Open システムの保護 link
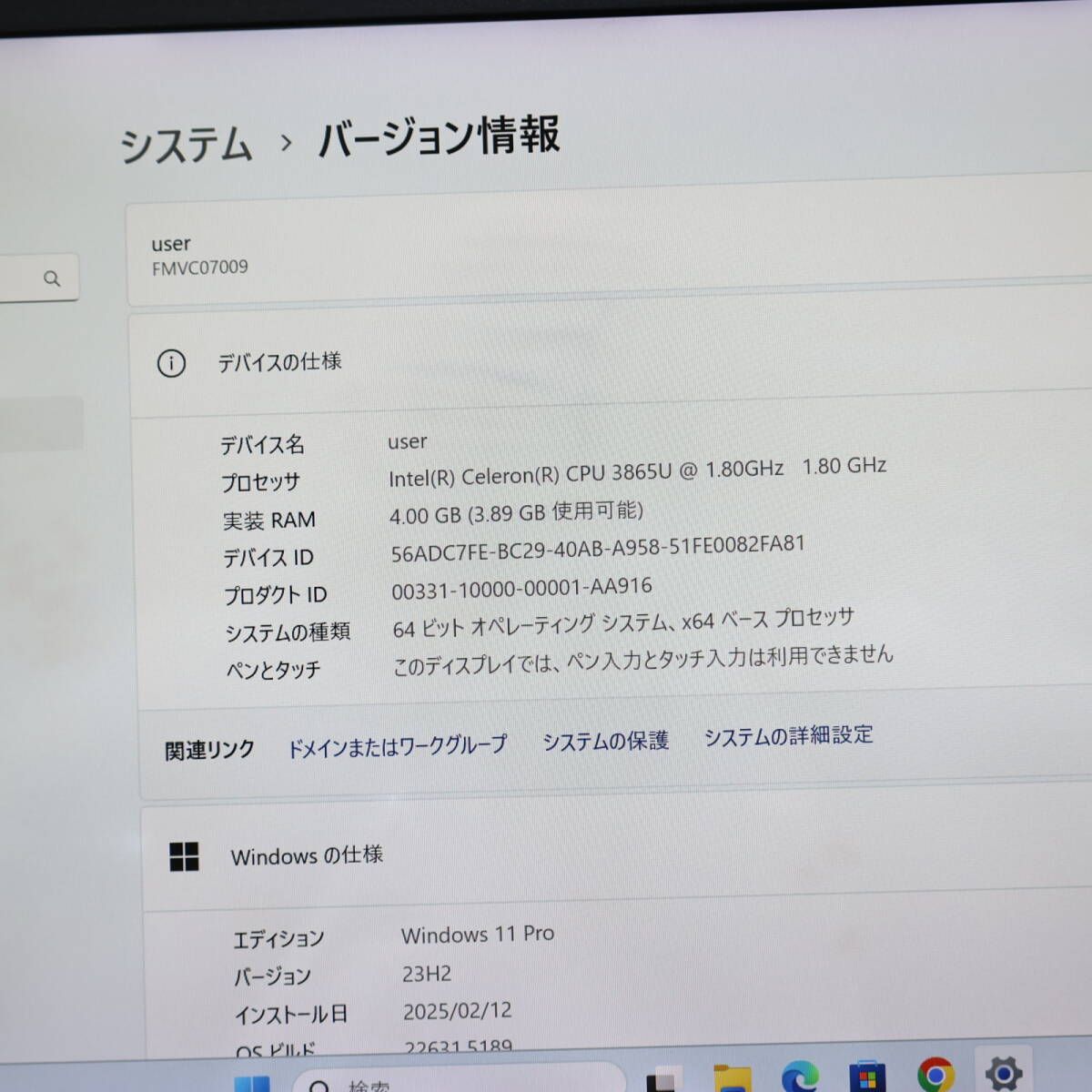This screenshot has width=1092, height=1092. (605, 741)
